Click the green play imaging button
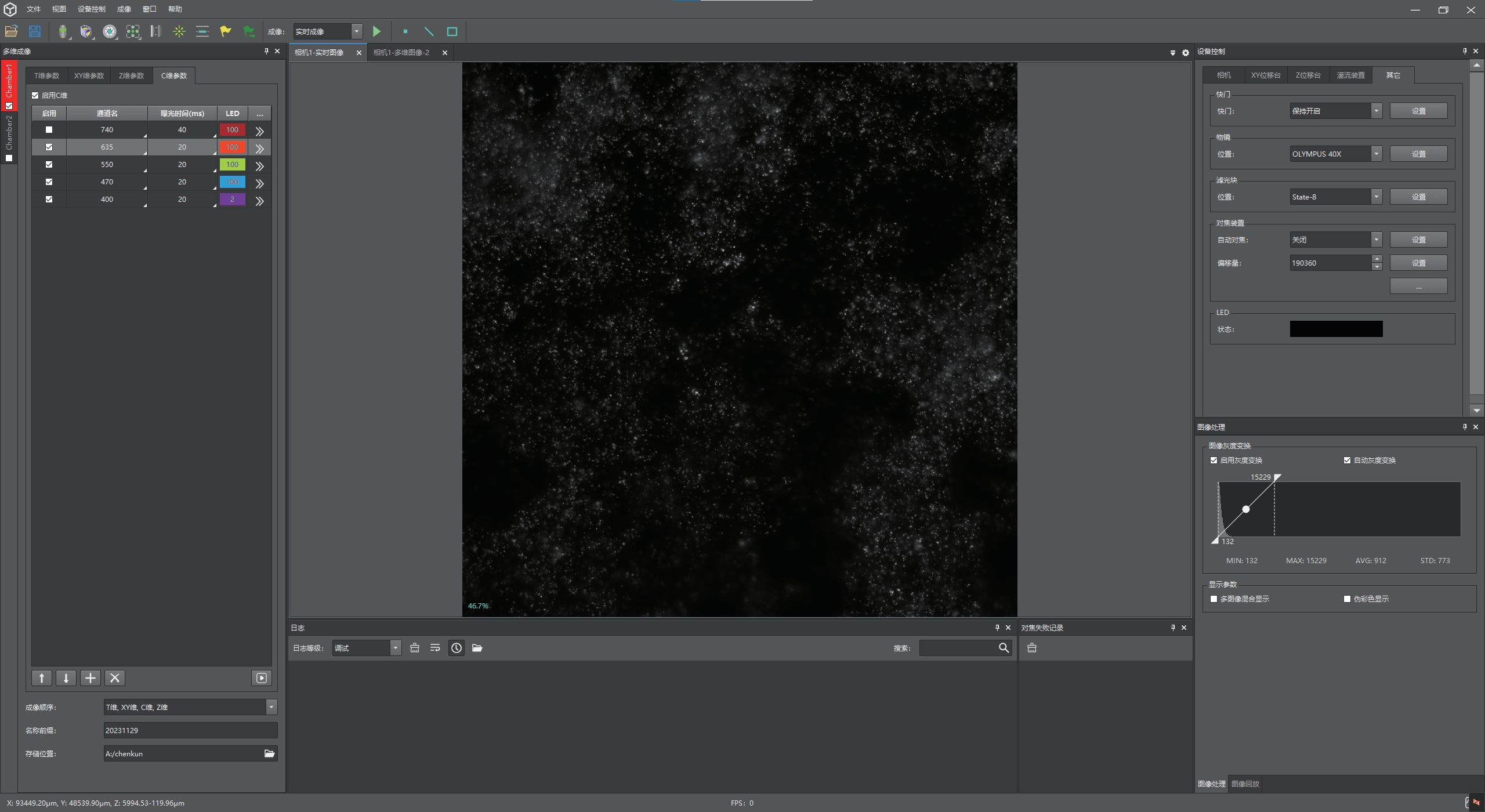The image size is (1485, 812). coord(376,31)
